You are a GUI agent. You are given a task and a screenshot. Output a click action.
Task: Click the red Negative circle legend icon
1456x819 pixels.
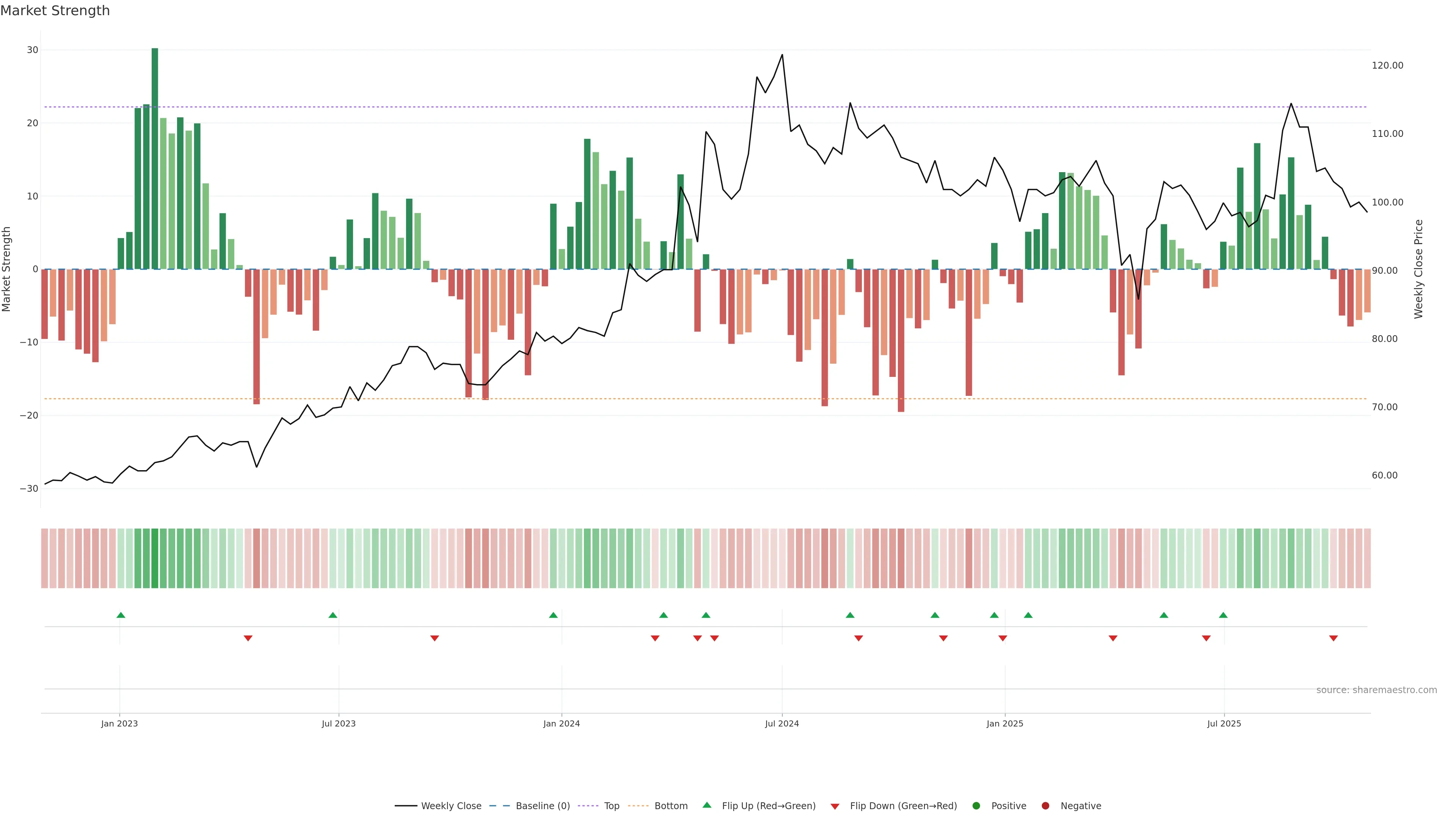tap(1045, 806)
